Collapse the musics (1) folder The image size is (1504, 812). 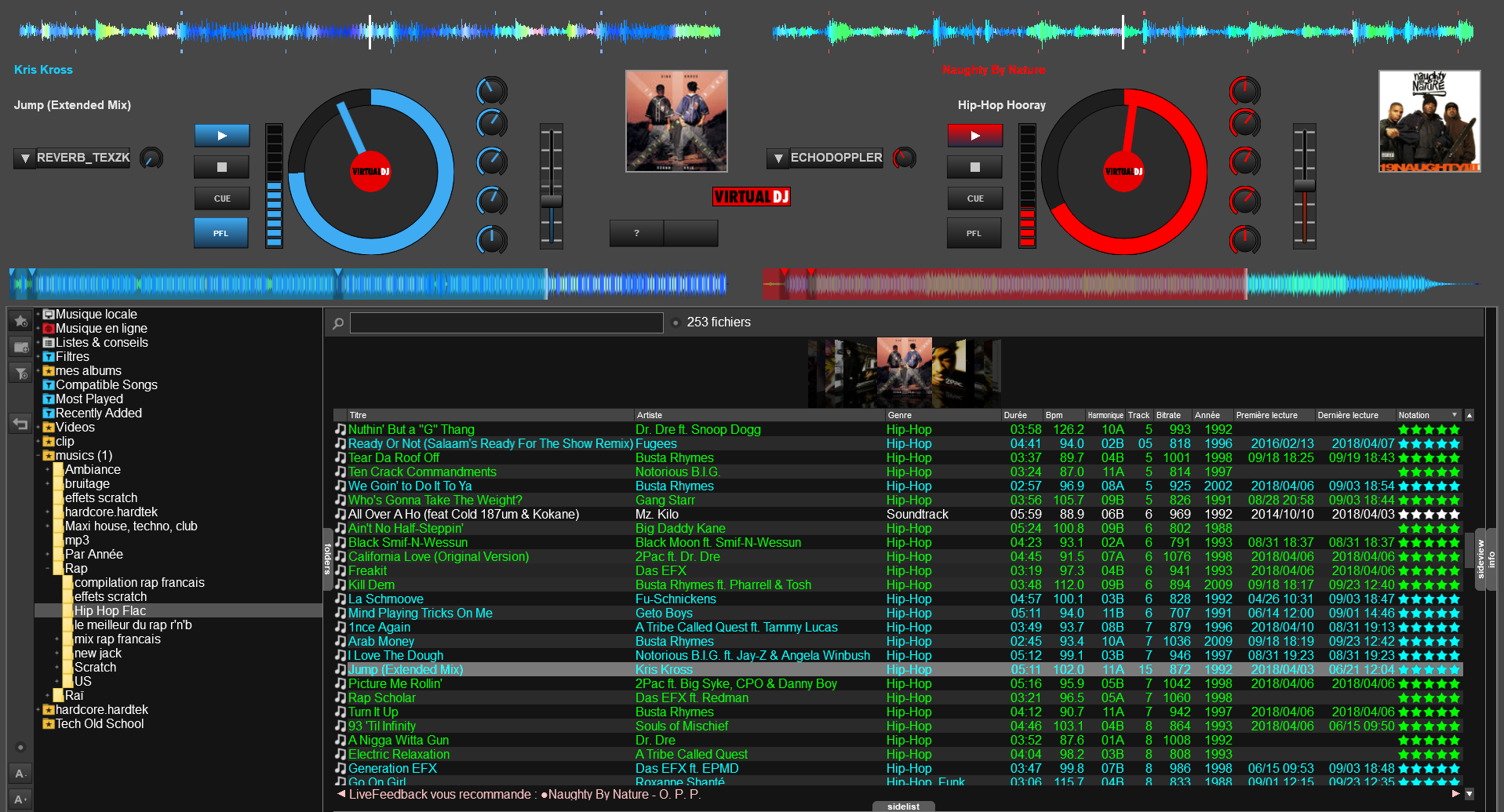38,455
